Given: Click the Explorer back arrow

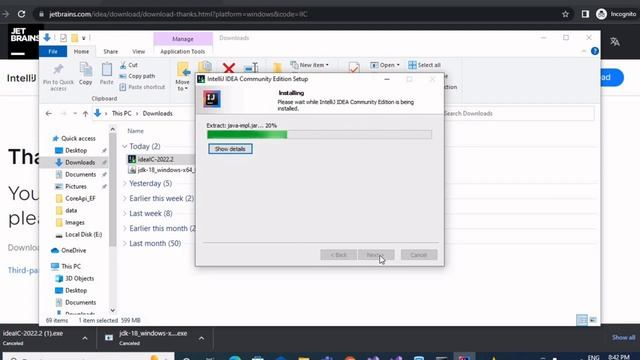Looking at the screenshot, I should (49, 113).
